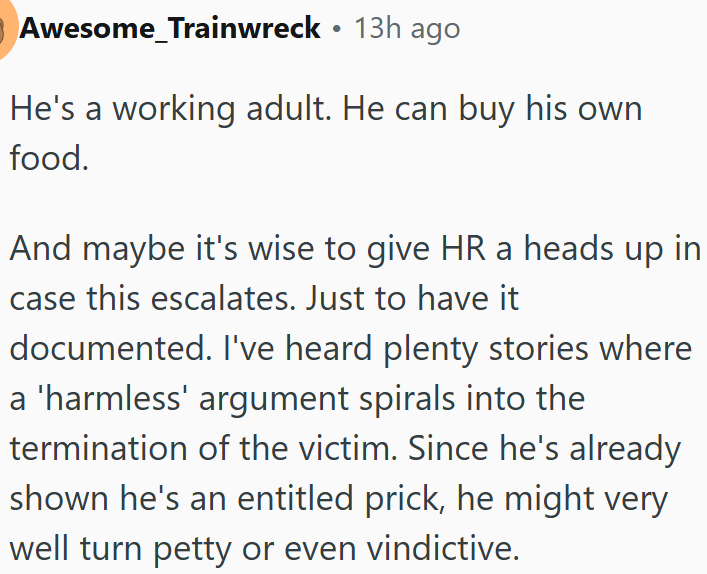707x574 pixels.
Task: Click the user avatar beside Awesome_Trainwreck
Action: [6, 26]
